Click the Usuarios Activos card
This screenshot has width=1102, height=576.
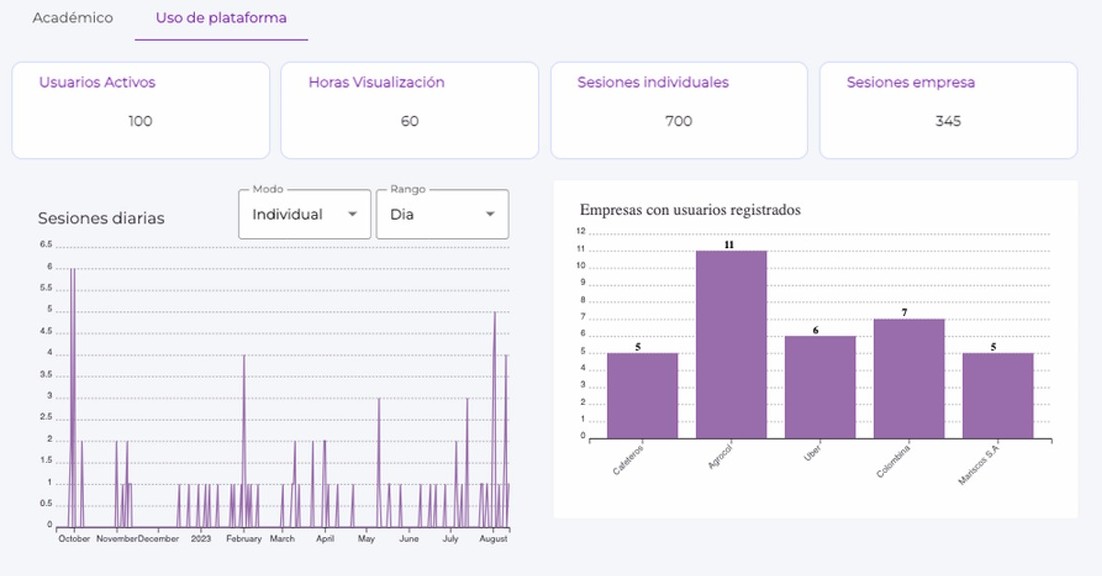pyautogui.click(x=141, y=110)
